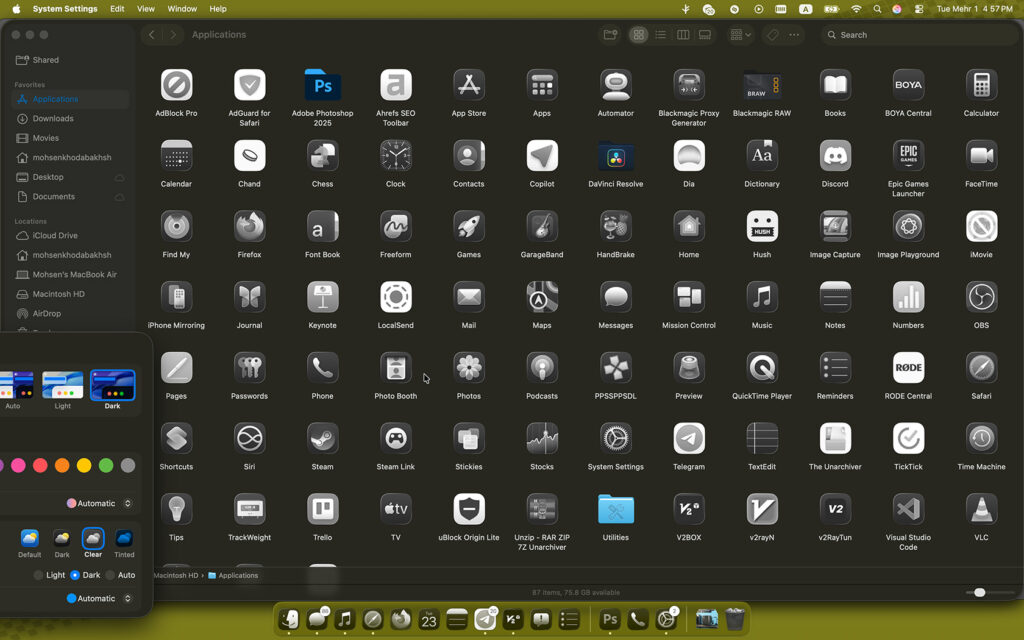Open Automatic dropdown with blue dot

99,598
